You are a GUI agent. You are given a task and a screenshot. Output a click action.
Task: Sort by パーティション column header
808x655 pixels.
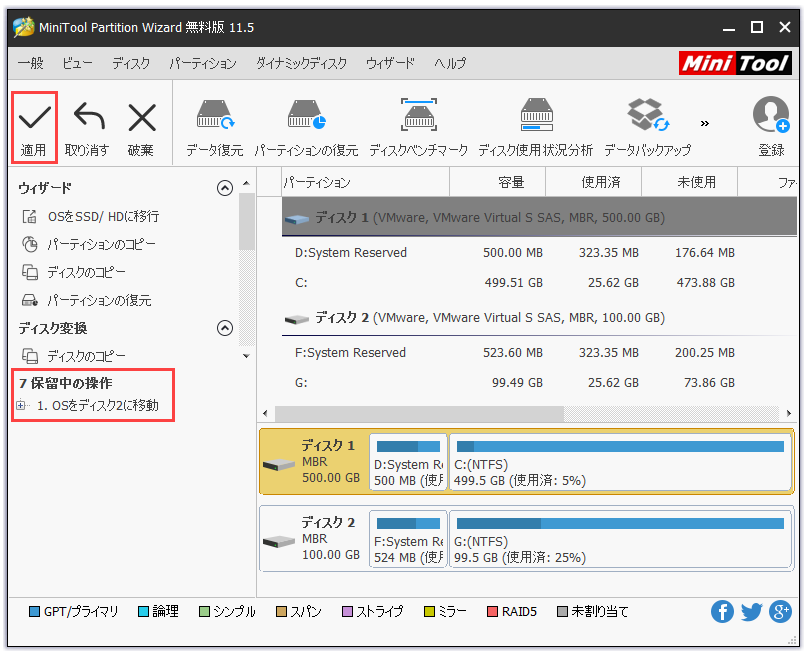[x=366, y=182]
